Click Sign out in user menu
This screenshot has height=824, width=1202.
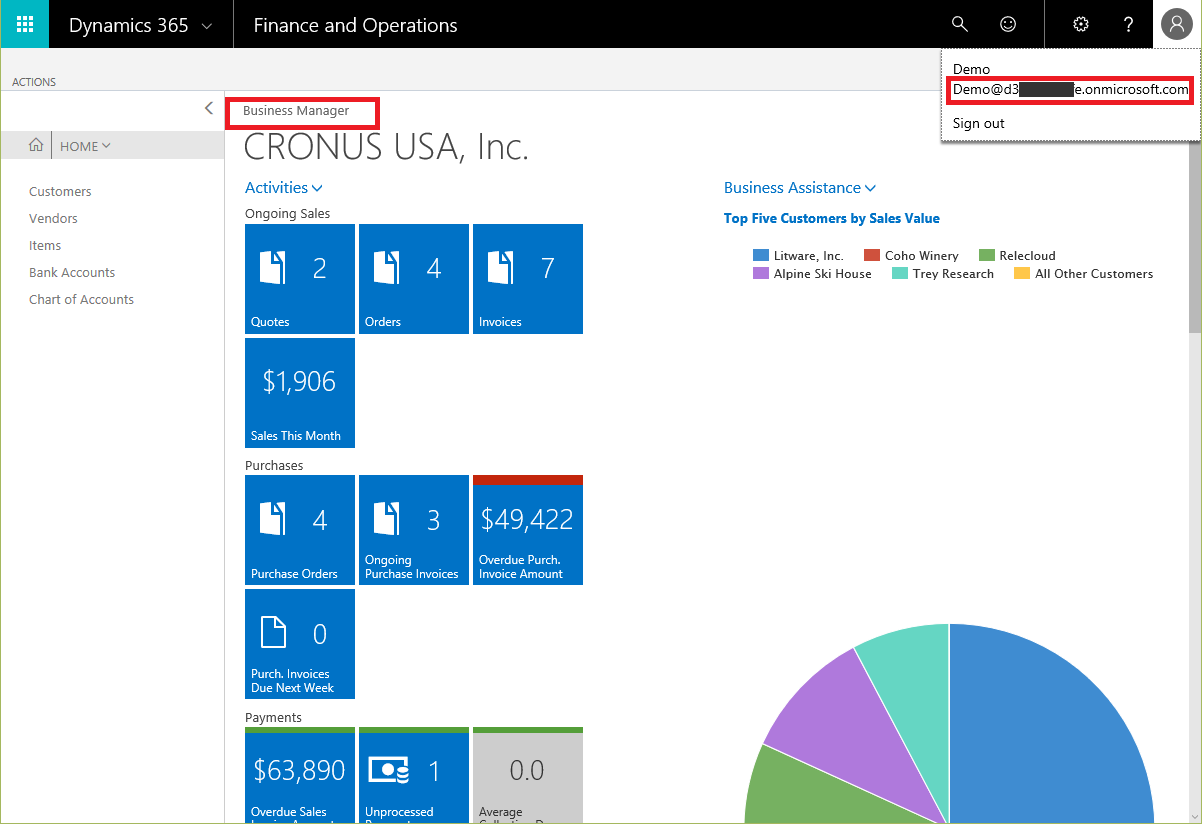point(979,123)
